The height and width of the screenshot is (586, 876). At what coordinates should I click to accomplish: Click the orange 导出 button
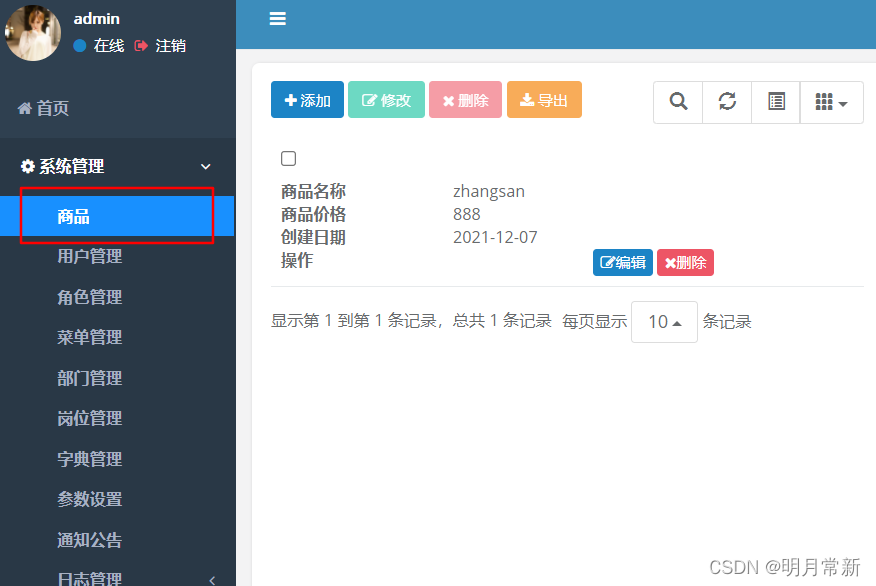(x=544, y=100)
